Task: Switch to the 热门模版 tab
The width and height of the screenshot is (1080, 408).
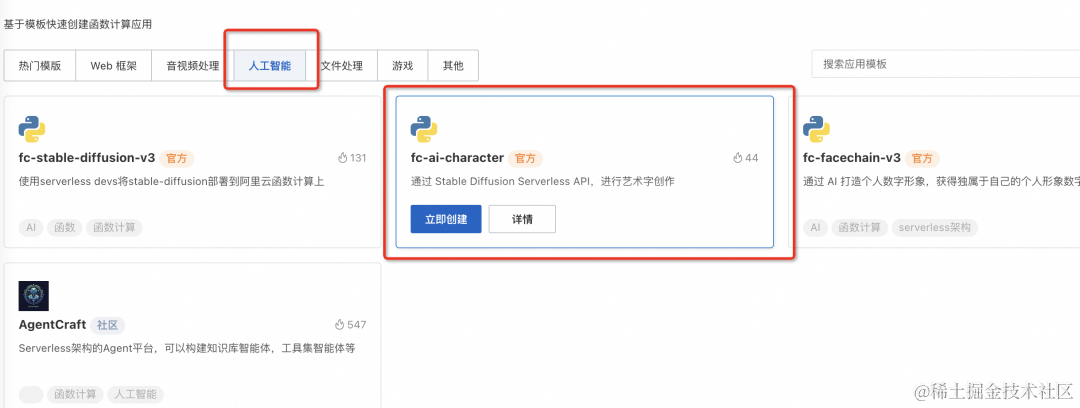Action: point(40,66)
